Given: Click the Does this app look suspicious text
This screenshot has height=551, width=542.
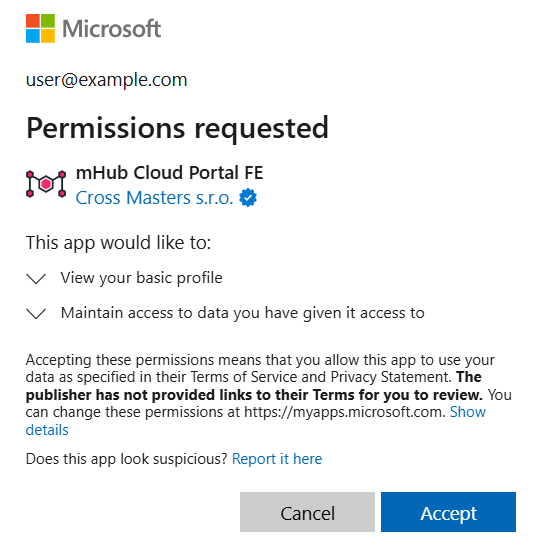Looking at the screenshot, I should click(127, 459).
